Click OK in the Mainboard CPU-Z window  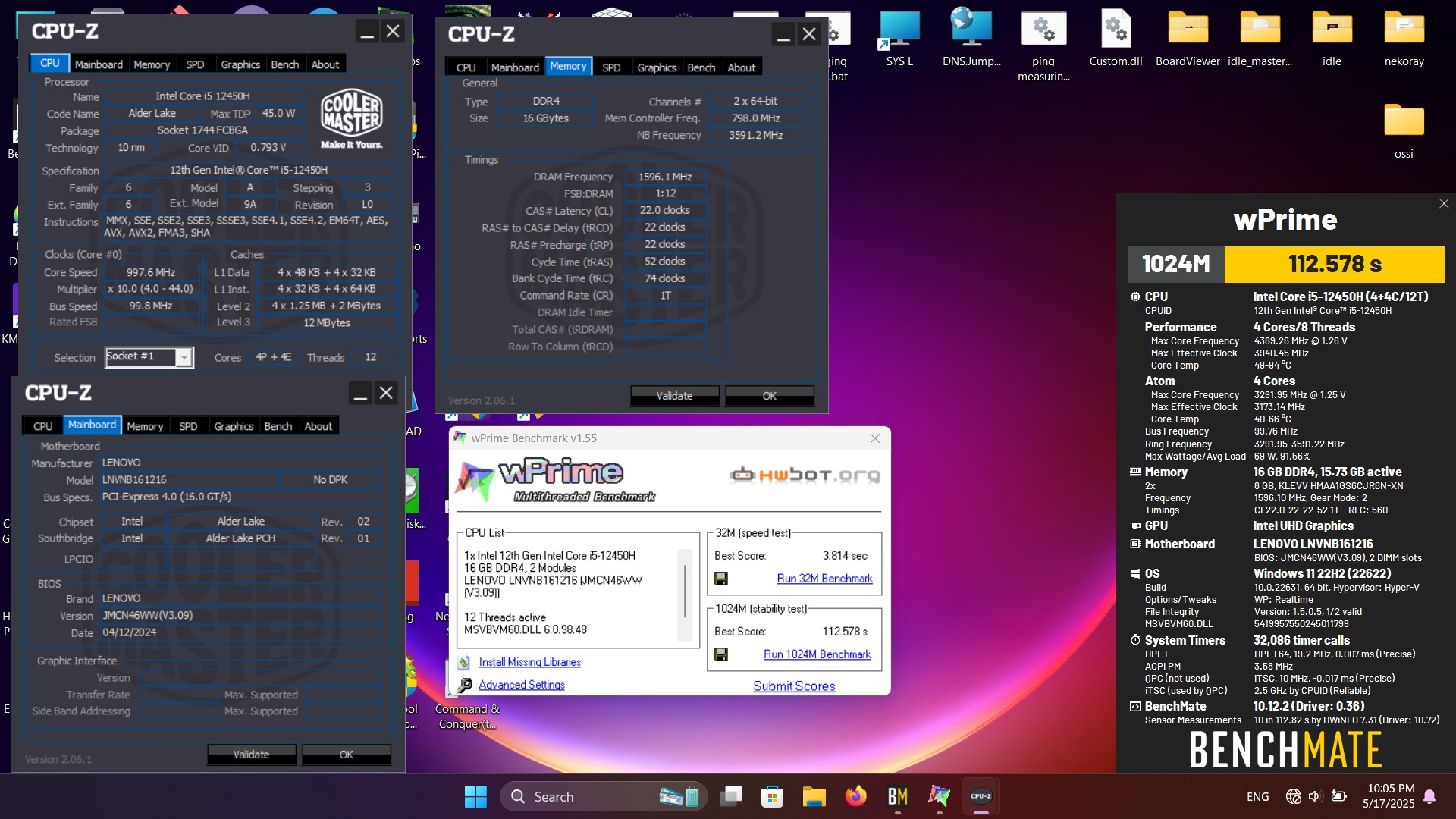[347, 755]
